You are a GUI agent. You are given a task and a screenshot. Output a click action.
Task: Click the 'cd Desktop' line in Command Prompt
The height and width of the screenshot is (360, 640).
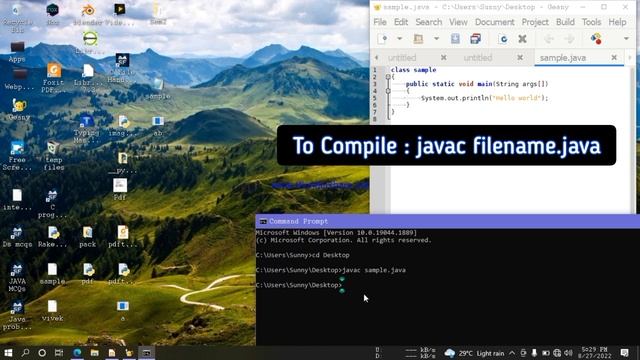coord(330,255)
